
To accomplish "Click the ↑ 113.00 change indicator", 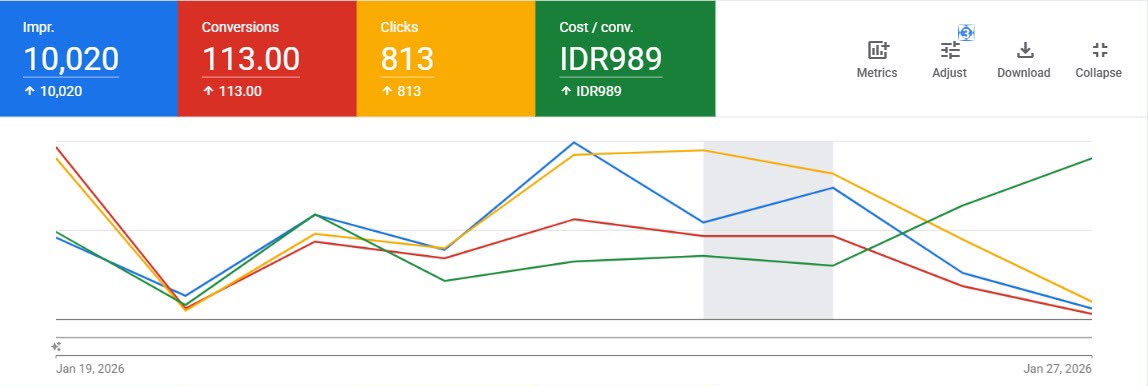I will coord(231,92).
